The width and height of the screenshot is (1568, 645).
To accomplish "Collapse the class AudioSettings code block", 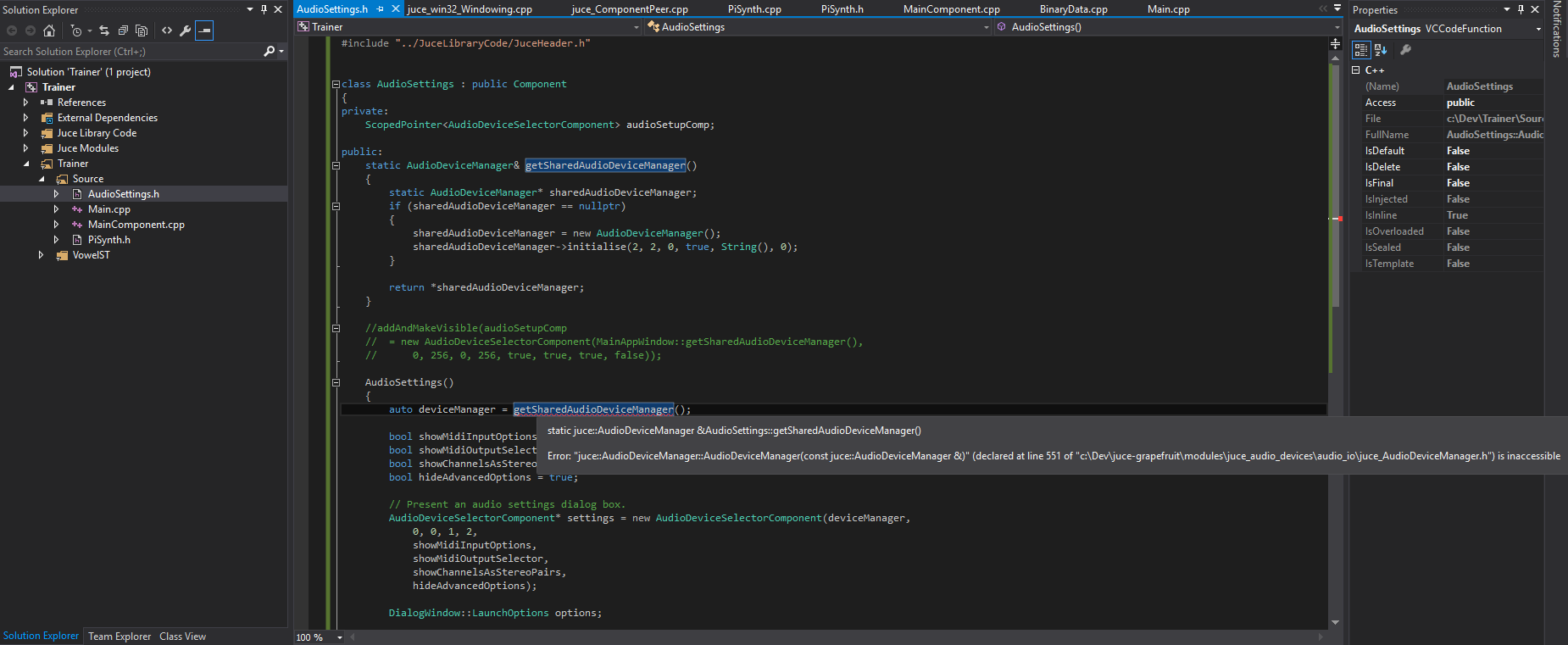I will coord(336,84).
